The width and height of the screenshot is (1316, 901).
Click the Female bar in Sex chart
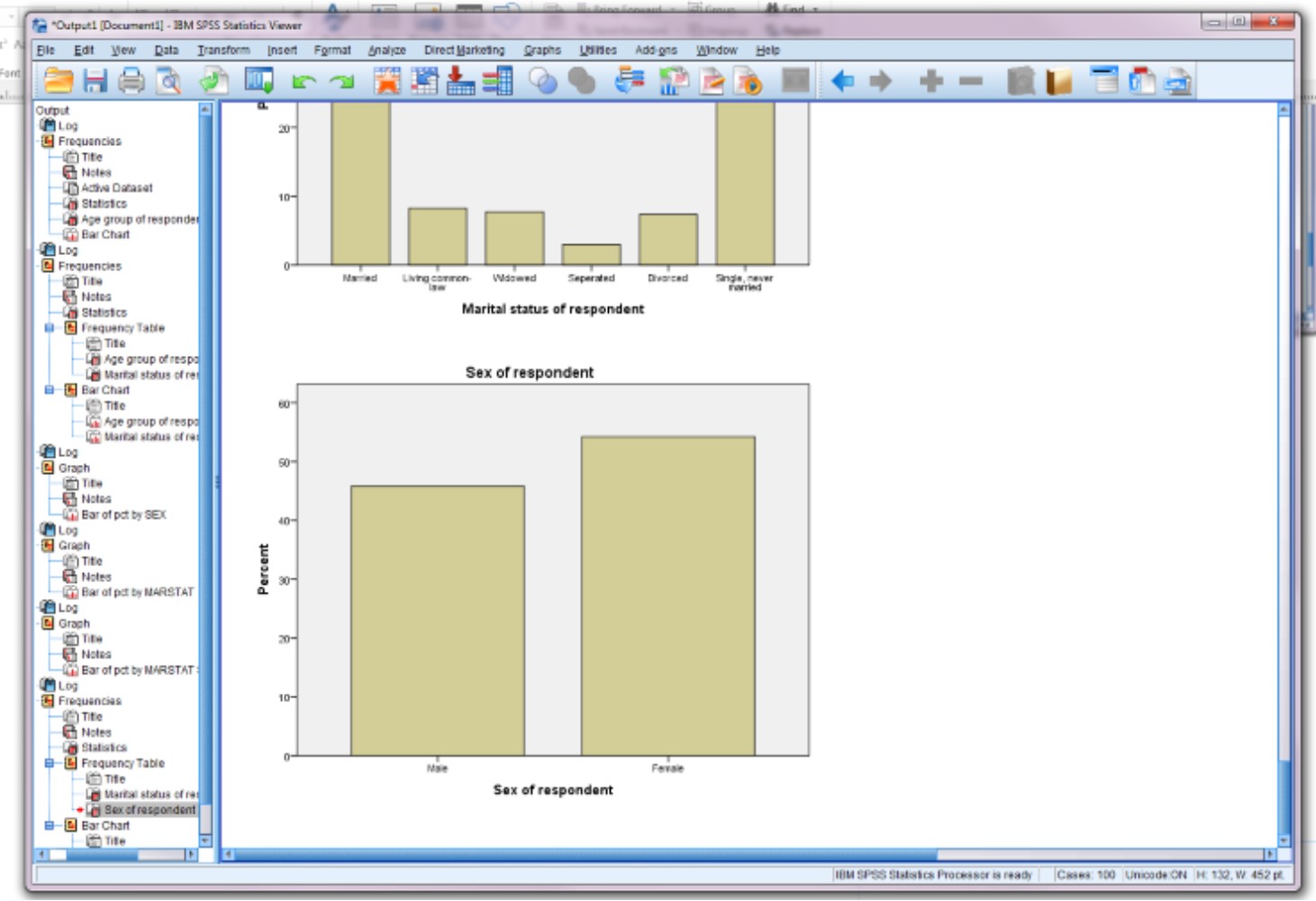click(x=667, y=595)
